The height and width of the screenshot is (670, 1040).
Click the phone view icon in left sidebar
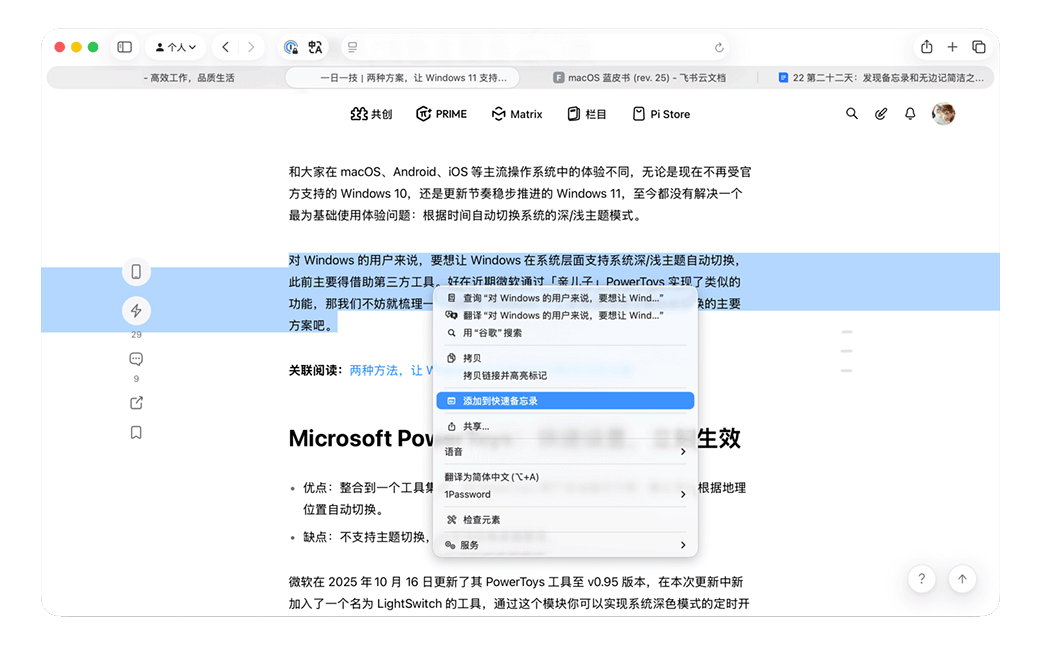click(x=136, y=272)
